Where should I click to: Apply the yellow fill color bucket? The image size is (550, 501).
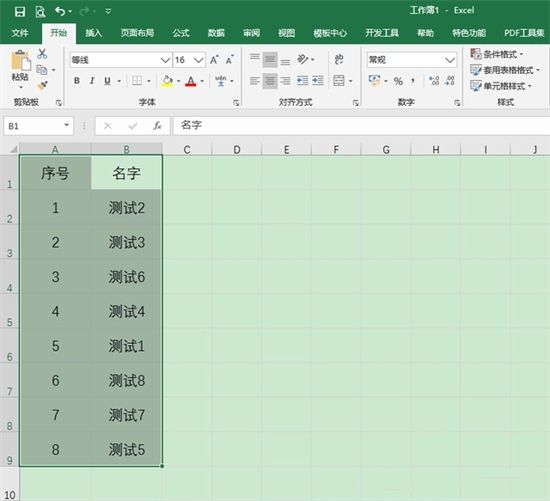(167, 81)
